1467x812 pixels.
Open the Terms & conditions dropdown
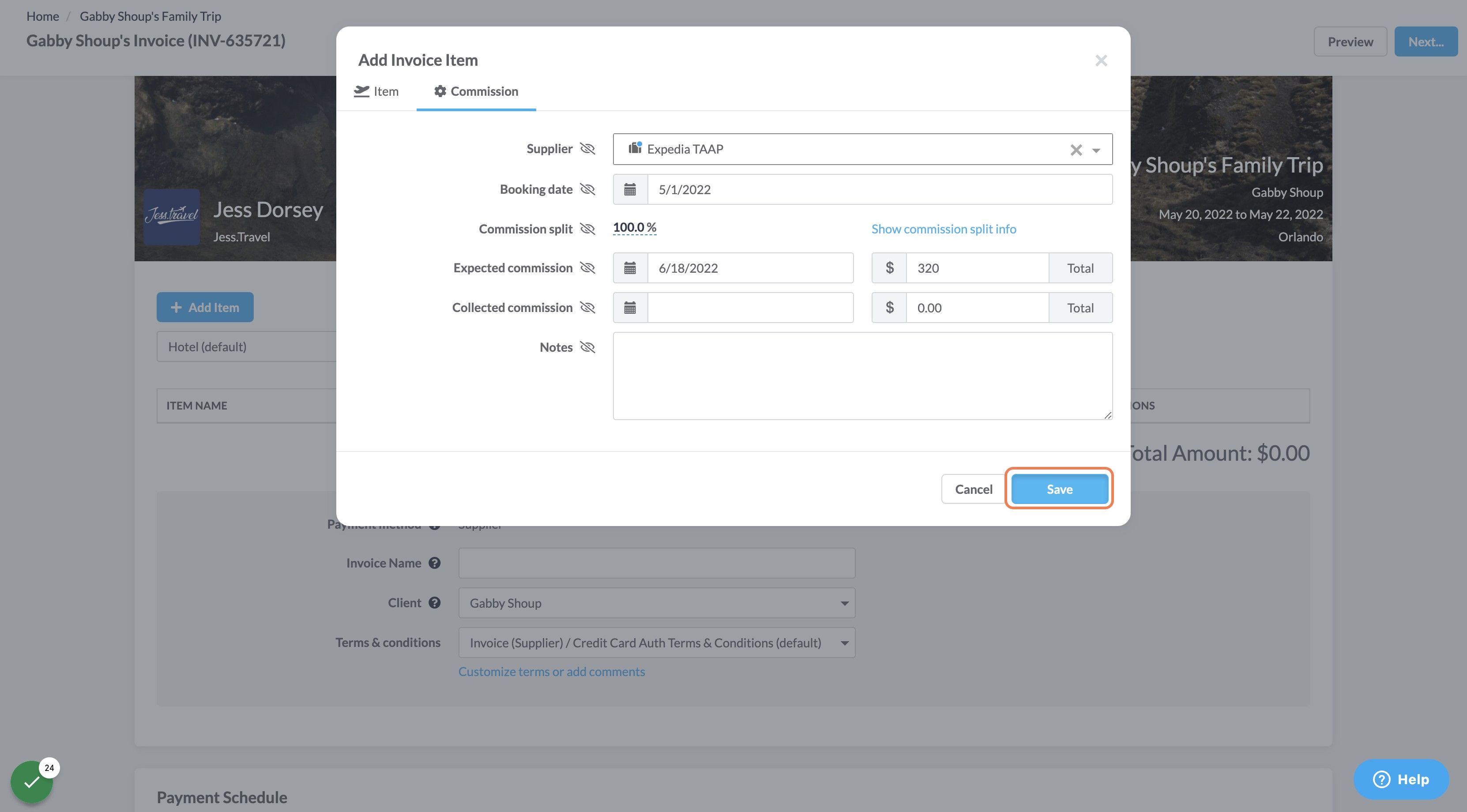[x=657, y=643]
